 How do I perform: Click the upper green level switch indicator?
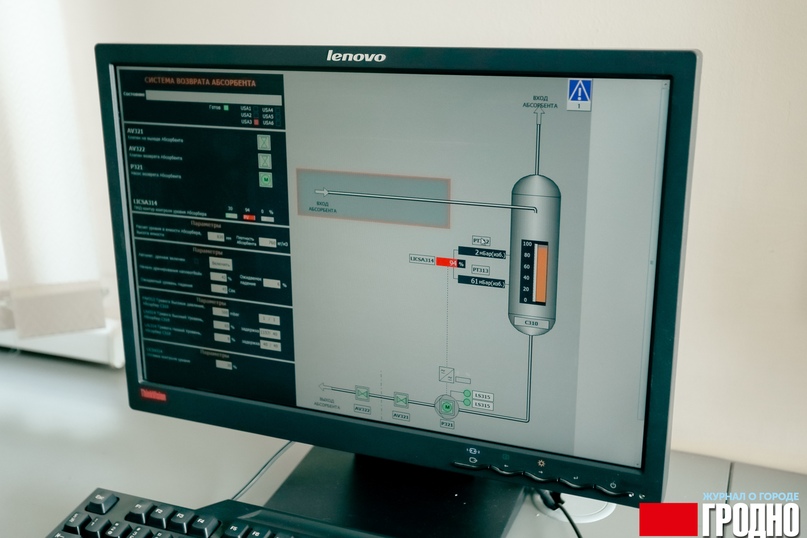[x=467, y=393]
